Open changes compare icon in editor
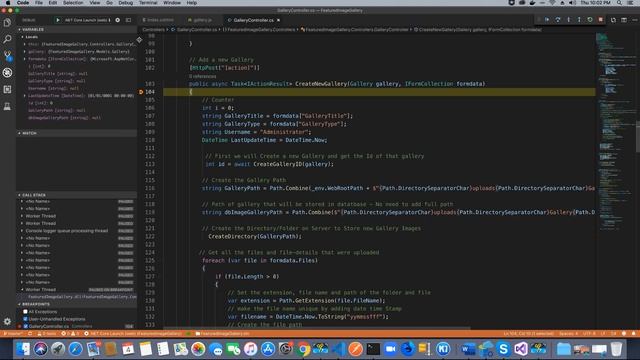 (x=613, y=20)
